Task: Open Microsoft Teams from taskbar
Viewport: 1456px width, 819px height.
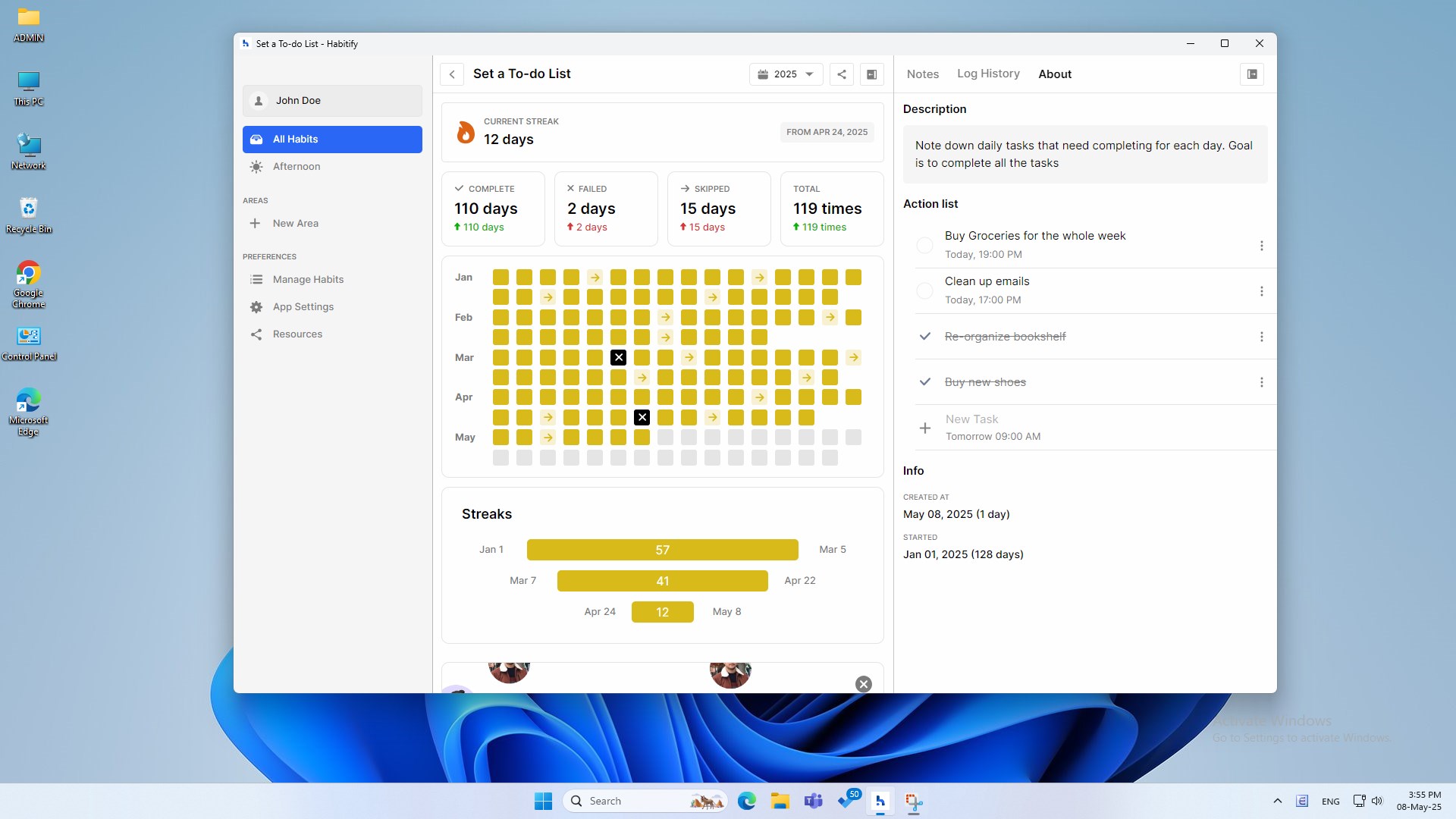Action: [813, 801]
